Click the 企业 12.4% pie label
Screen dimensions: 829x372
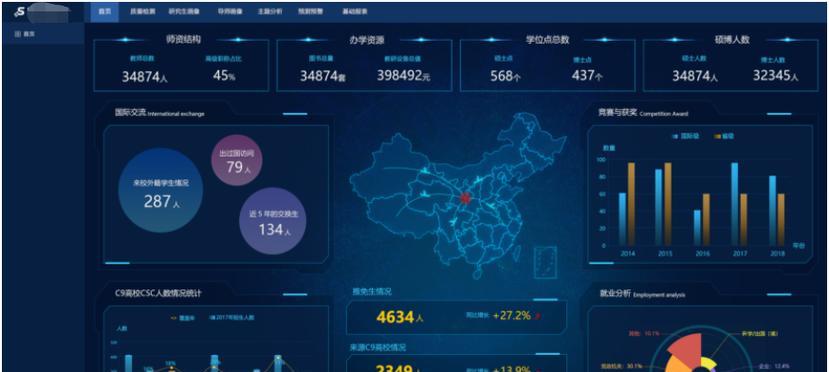[774, 366]
